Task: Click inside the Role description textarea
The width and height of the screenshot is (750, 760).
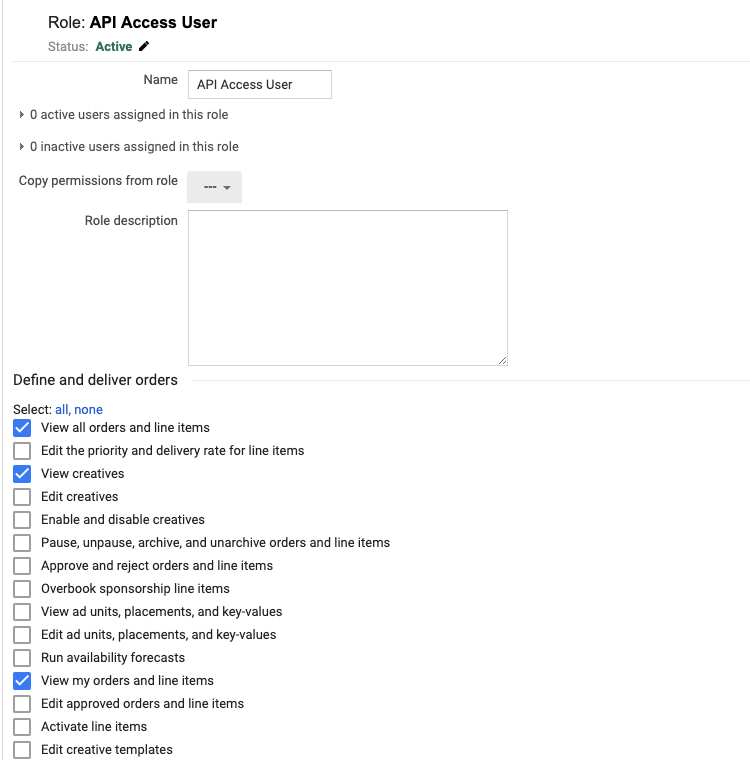Action: (347, 288)
